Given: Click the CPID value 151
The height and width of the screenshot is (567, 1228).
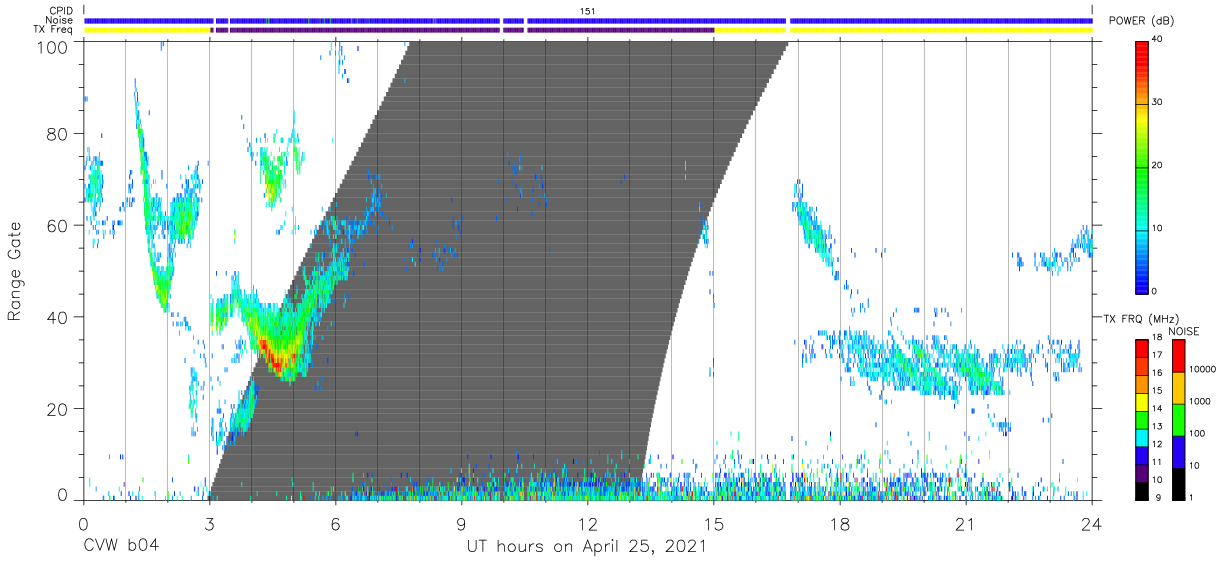Looking at the screenshot, I should tap(587, 11).
